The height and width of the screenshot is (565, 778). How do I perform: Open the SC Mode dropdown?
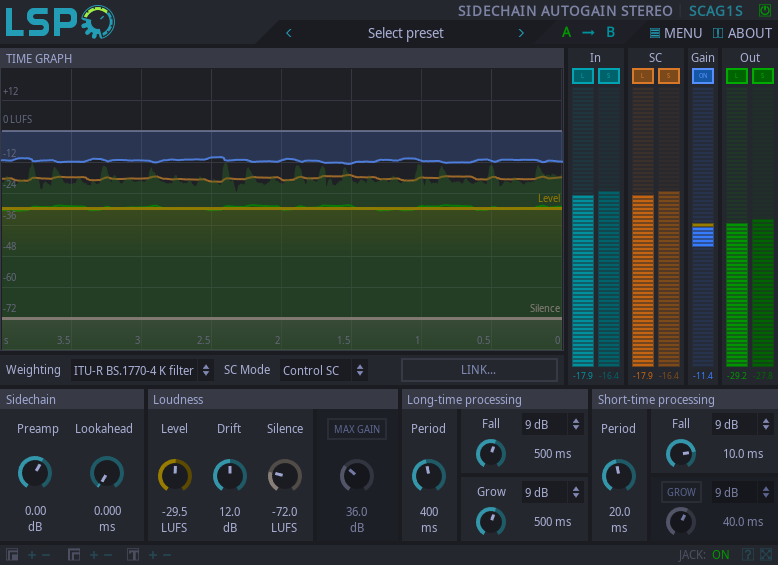pyautogui.click(x=324, y=370)
